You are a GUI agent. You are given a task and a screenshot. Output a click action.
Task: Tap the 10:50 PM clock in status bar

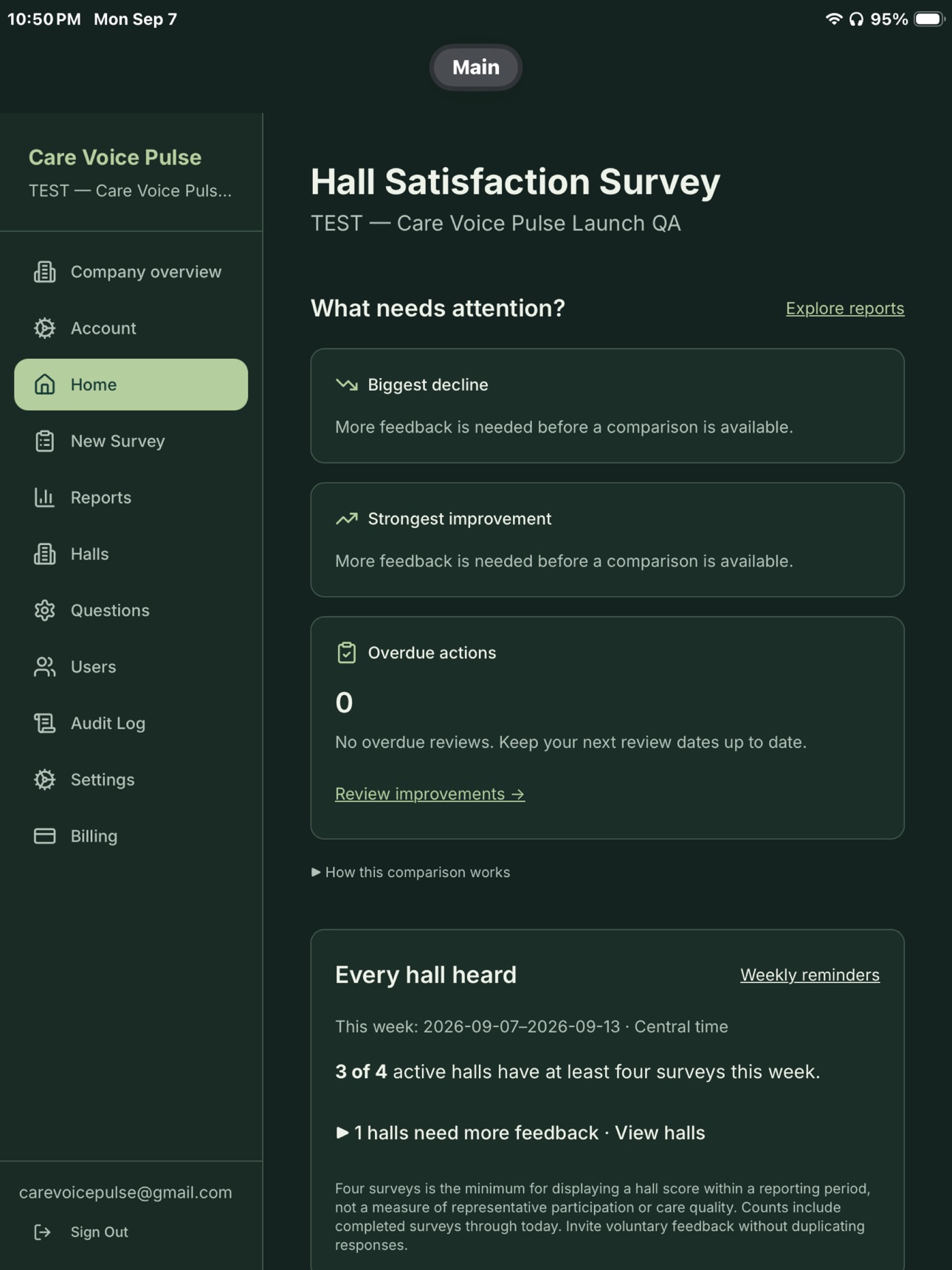[44, 19]
